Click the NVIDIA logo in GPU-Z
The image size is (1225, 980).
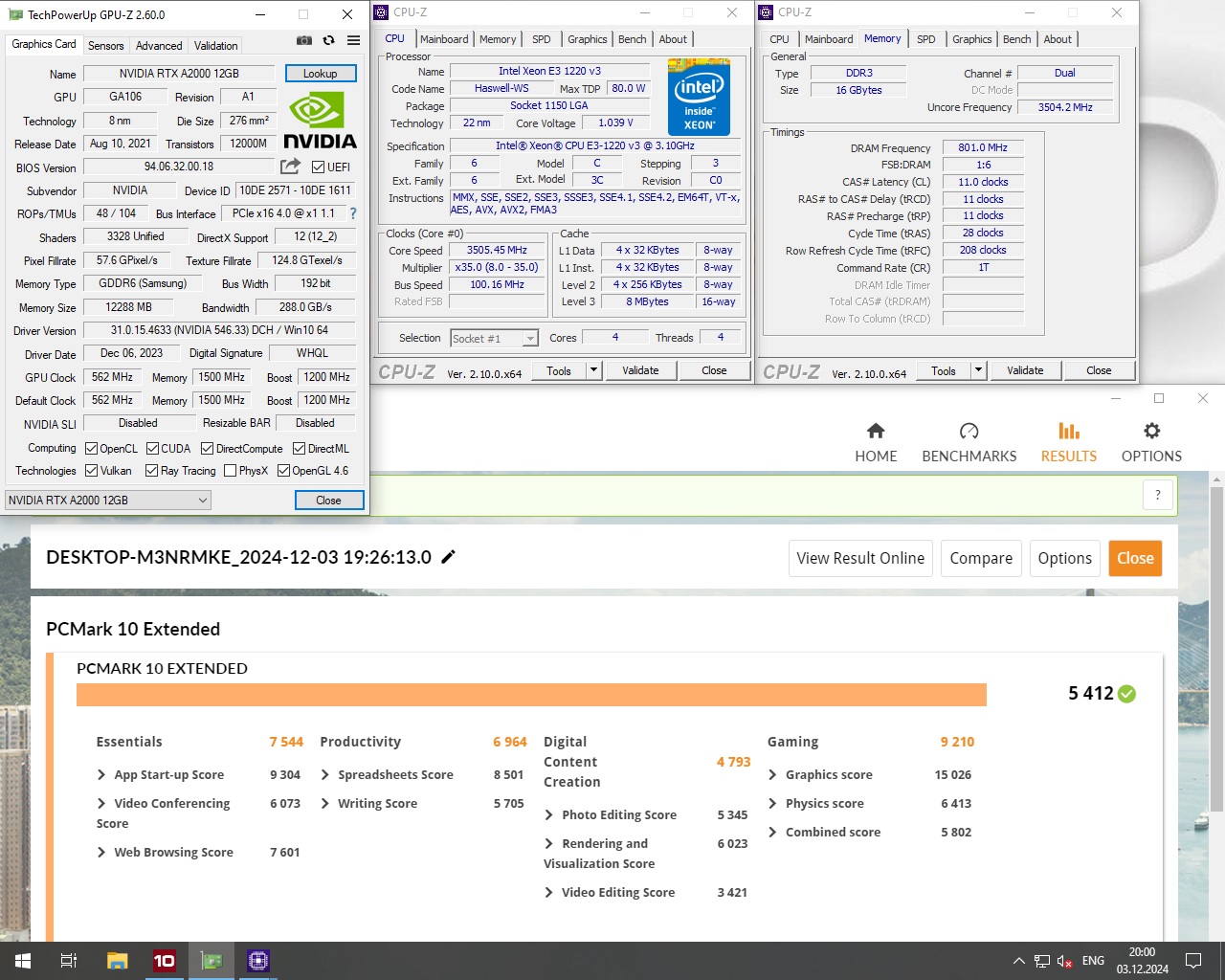(320, 121)
